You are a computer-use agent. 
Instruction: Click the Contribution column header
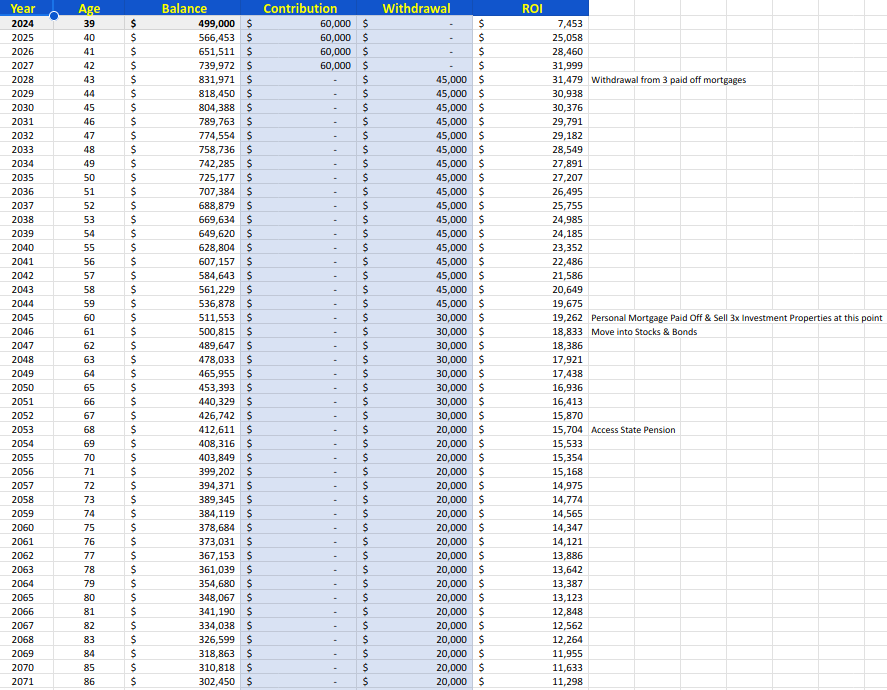(x=298, y=8)
